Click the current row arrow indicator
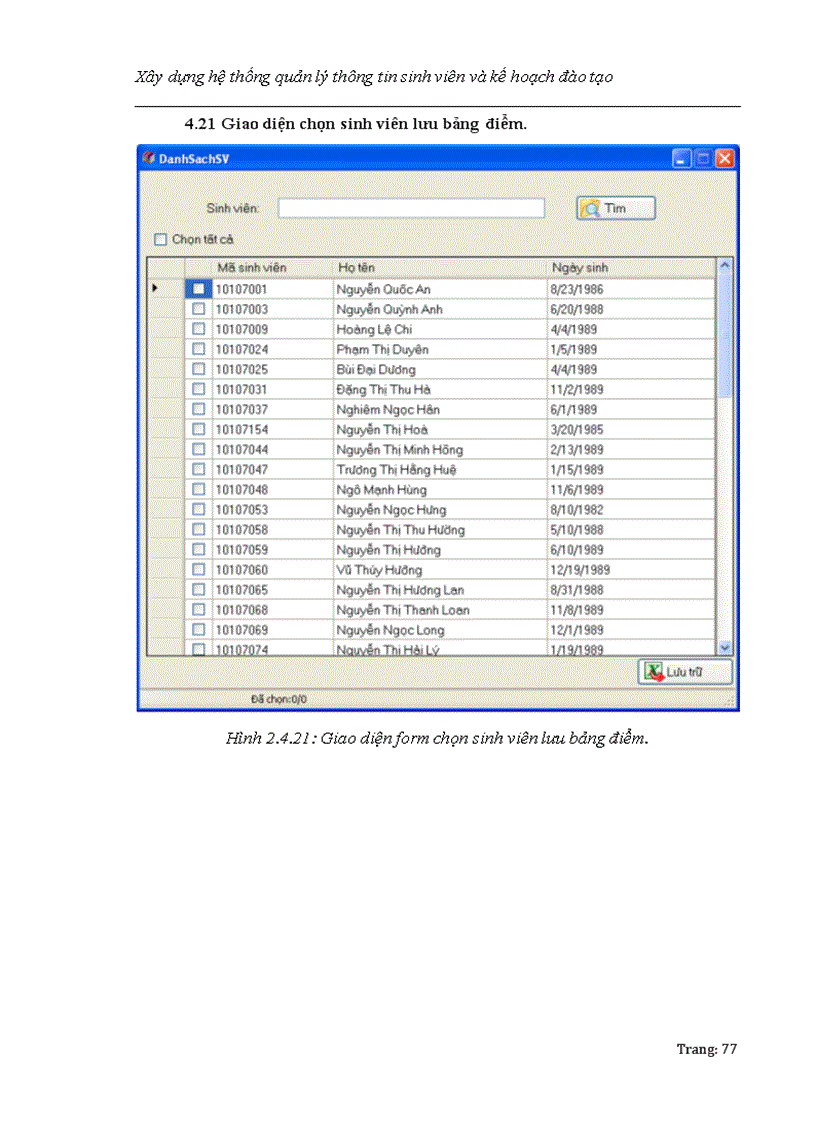Screen dimensions: 816x1123 [x=155, y=289]
